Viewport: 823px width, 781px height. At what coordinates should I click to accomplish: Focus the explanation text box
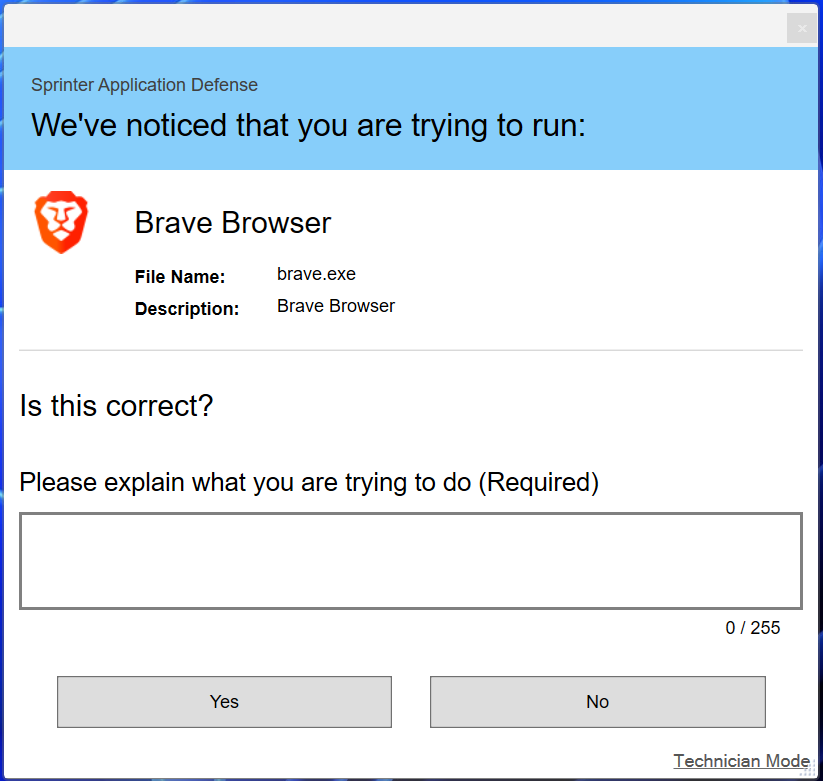pyautogui.click(x=410, y=561)
